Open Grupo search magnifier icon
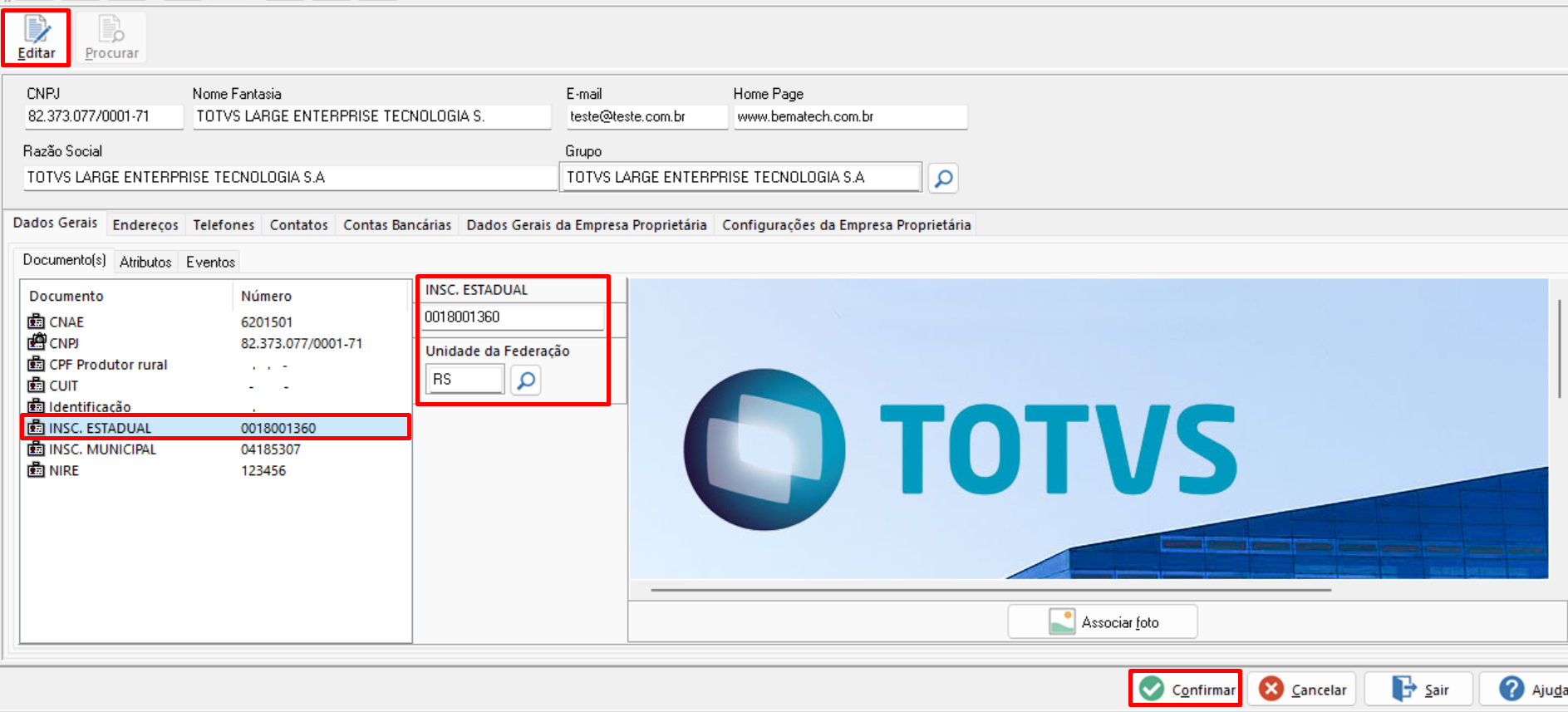1568x712 pixels. 943,178
